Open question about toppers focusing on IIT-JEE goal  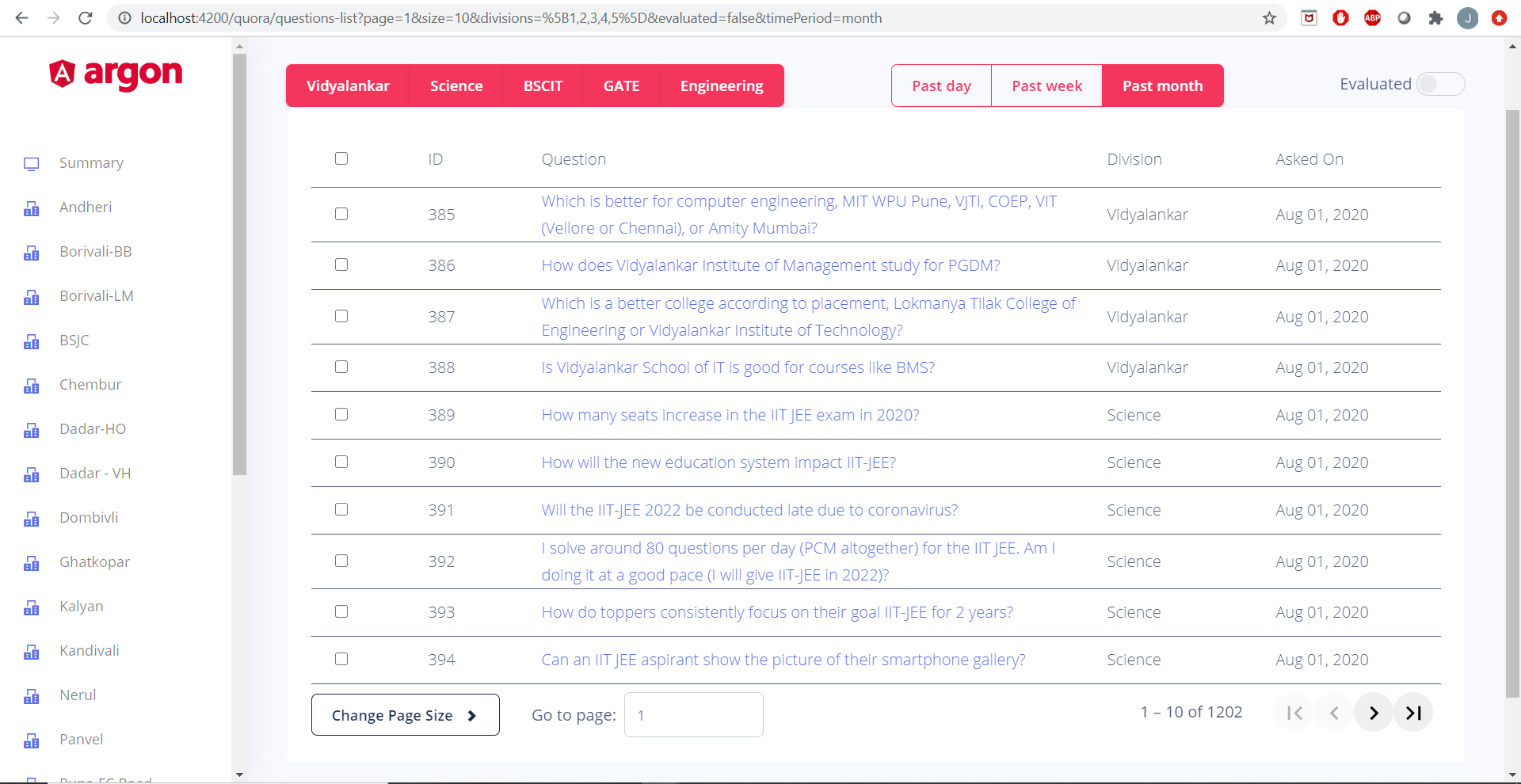click(x=777, y=612)
